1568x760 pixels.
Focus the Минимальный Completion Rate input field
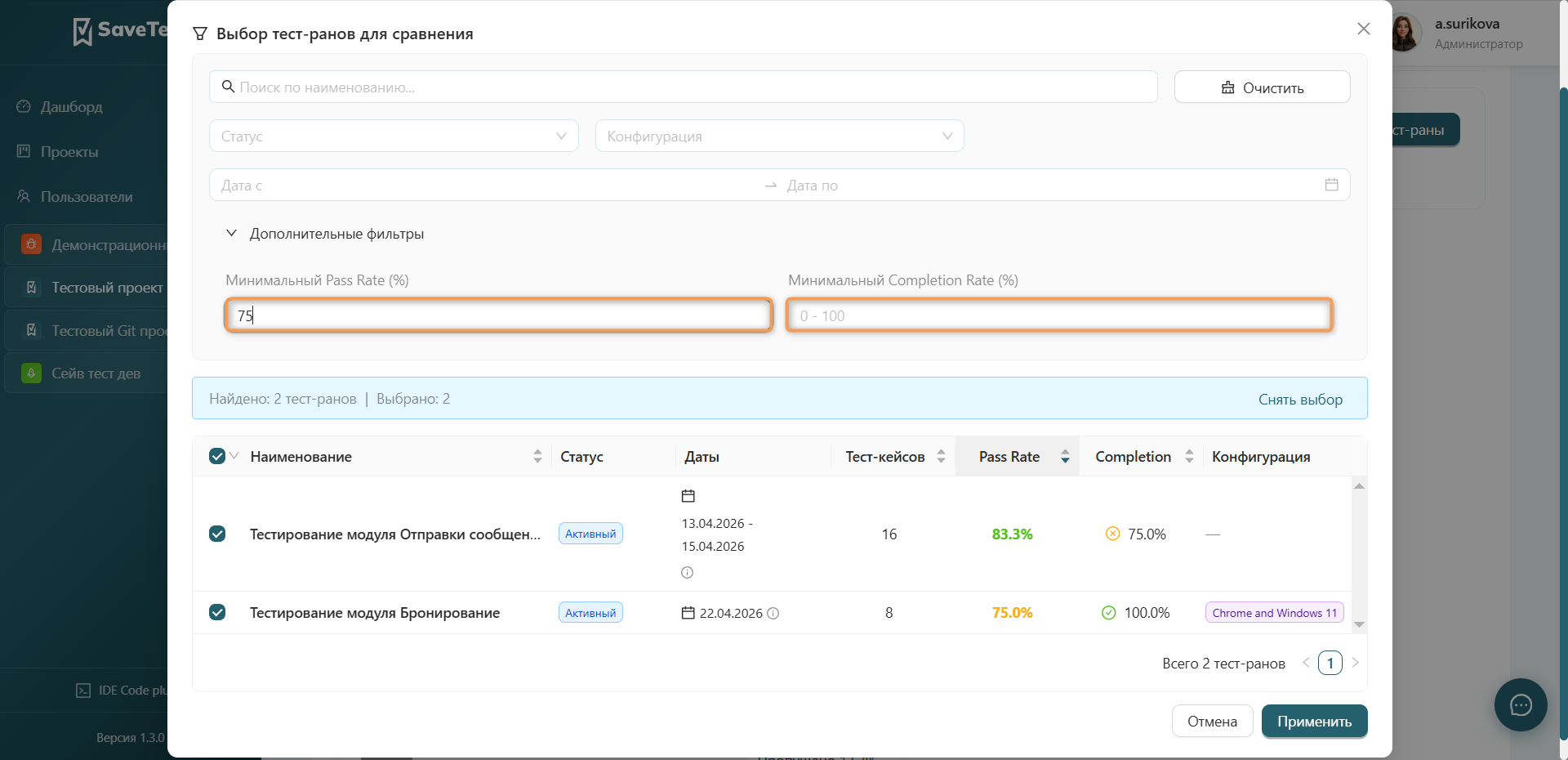pyautogui.click(x=1060, y=315)
